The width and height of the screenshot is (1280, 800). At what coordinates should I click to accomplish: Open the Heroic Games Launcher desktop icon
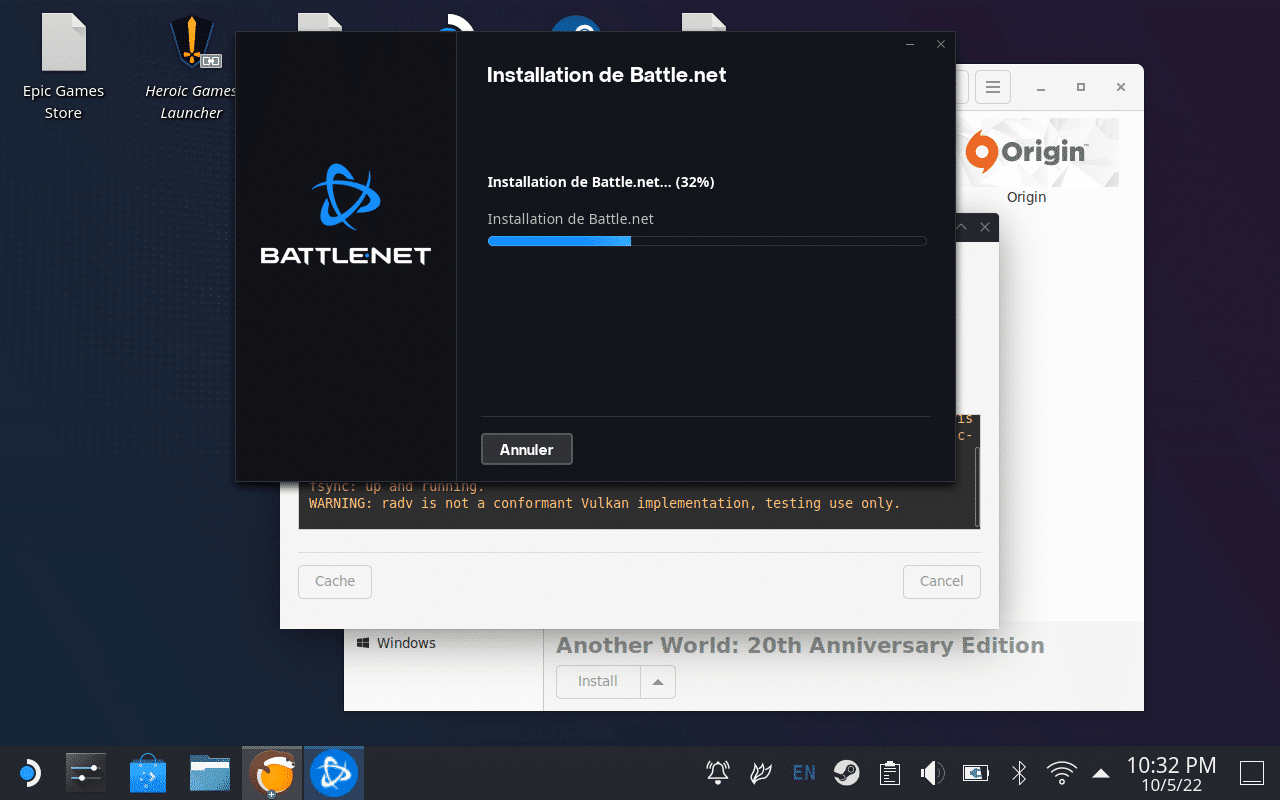191,68
